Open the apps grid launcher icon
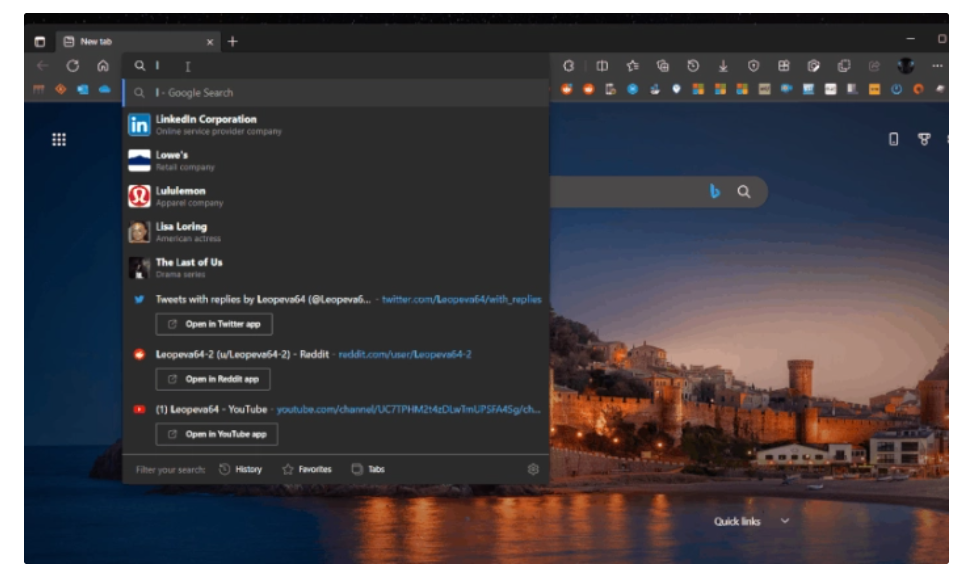Viewport: 958px width, 582px height. point(59,140)
